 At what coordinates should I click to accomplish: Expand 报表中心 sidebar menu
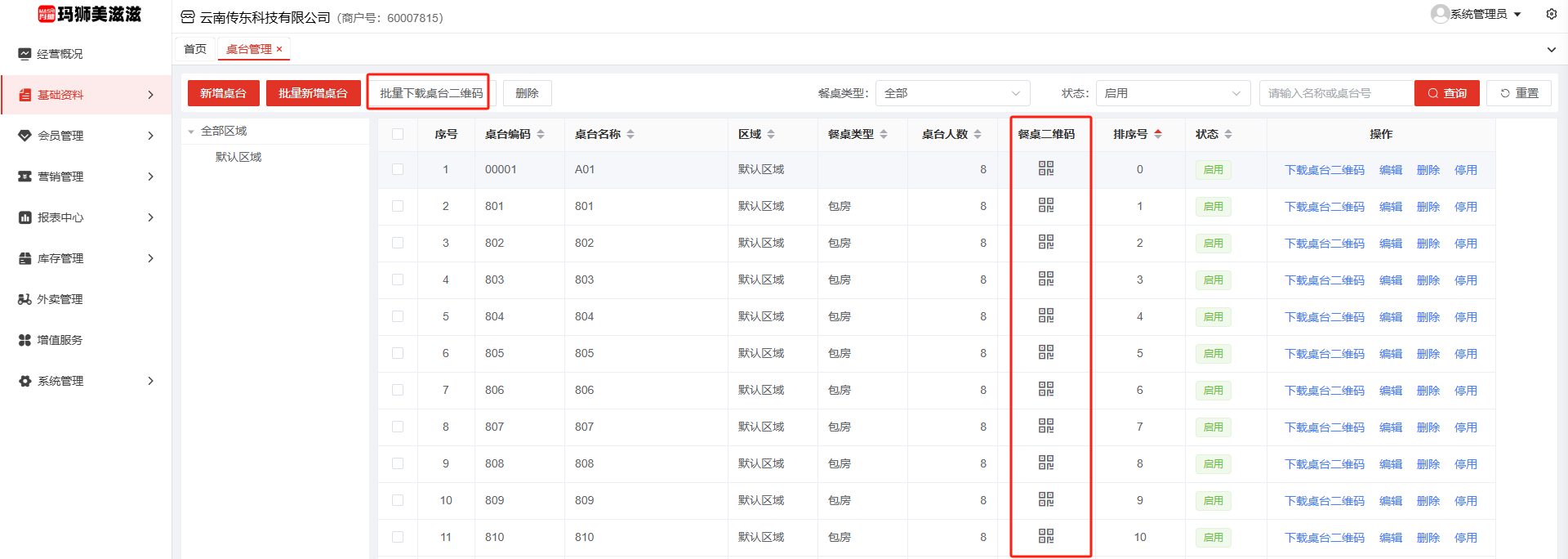(x=86, y=217)
